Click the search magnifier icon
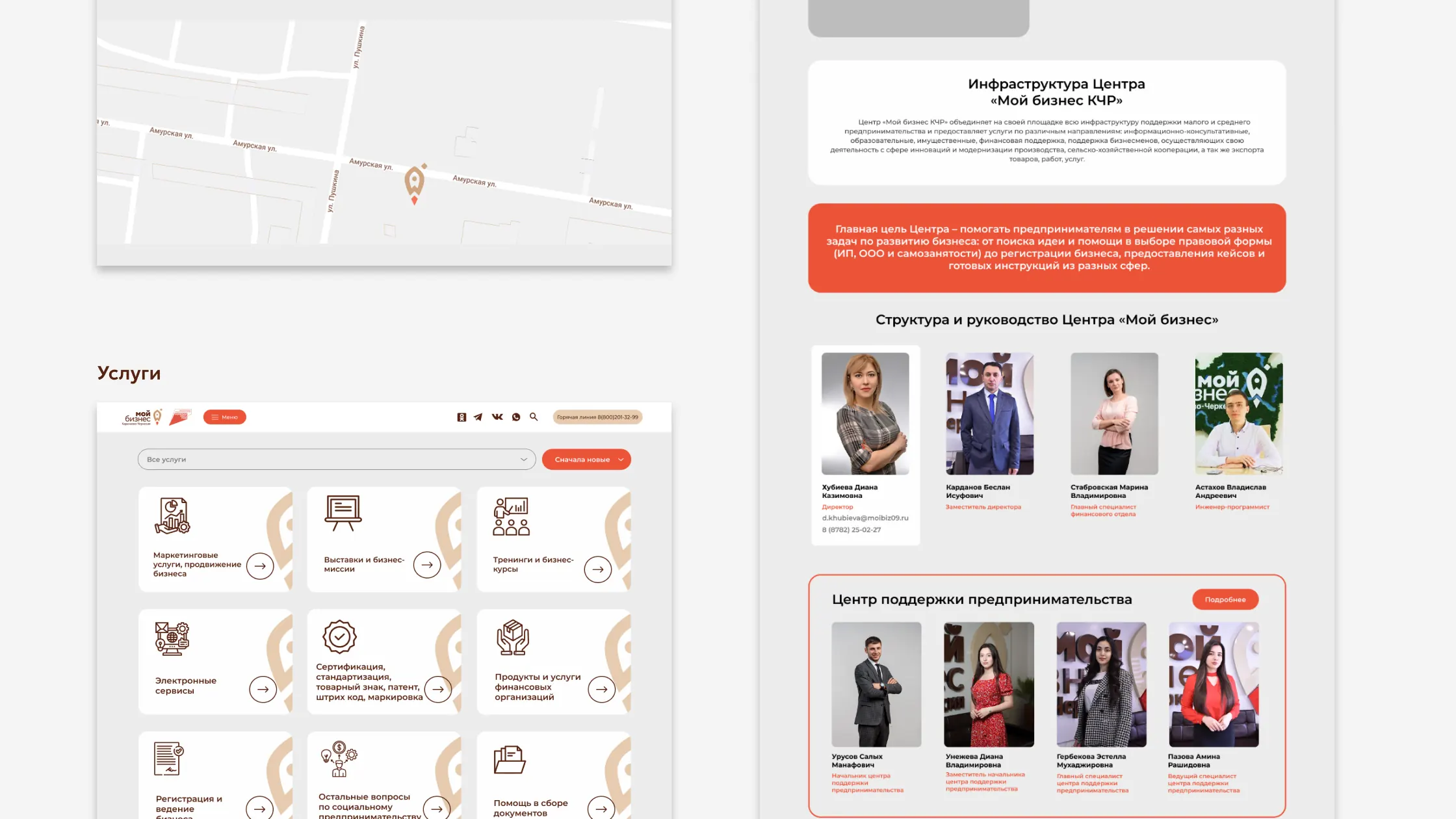Image resolution: width=1456 pixels, height=819 pixels. pos(534,417)
